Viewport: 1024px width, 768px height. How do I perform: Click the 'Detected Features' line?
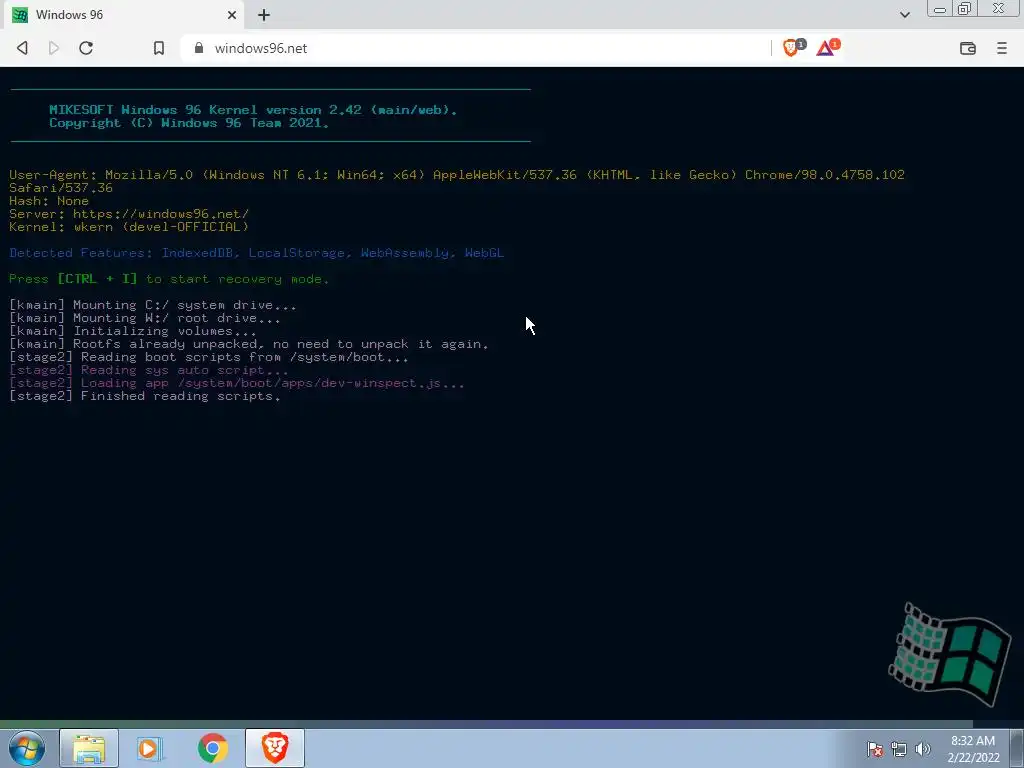point(257,253)
